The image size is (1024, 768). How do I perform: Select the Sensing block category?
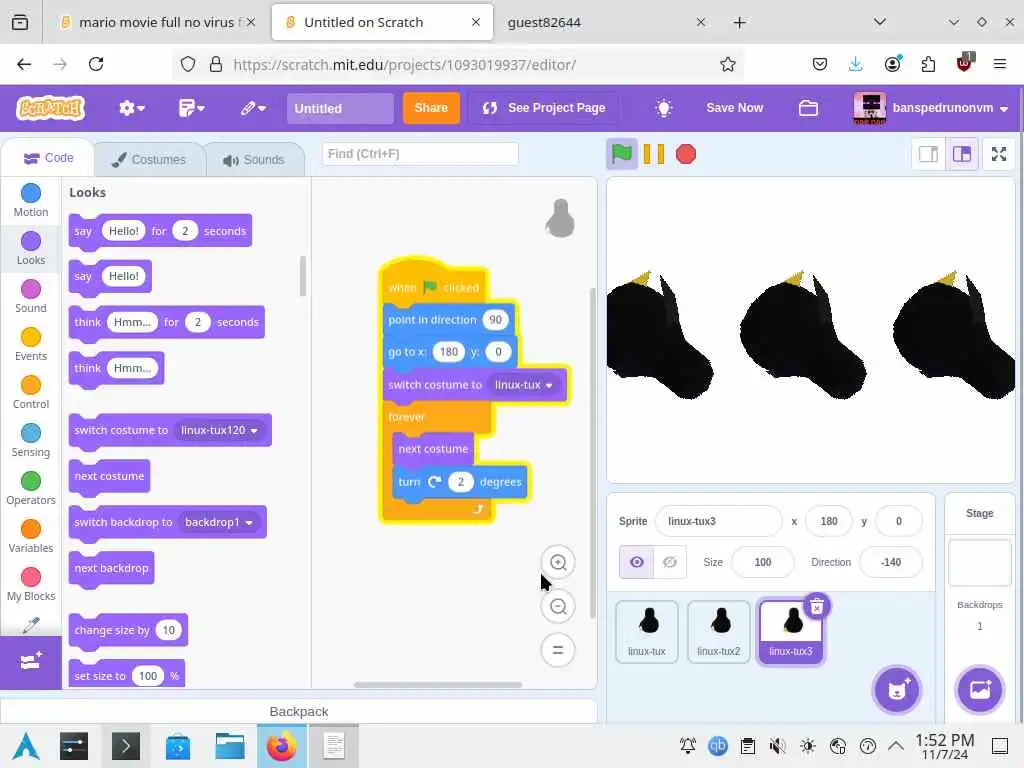(31, 441)
